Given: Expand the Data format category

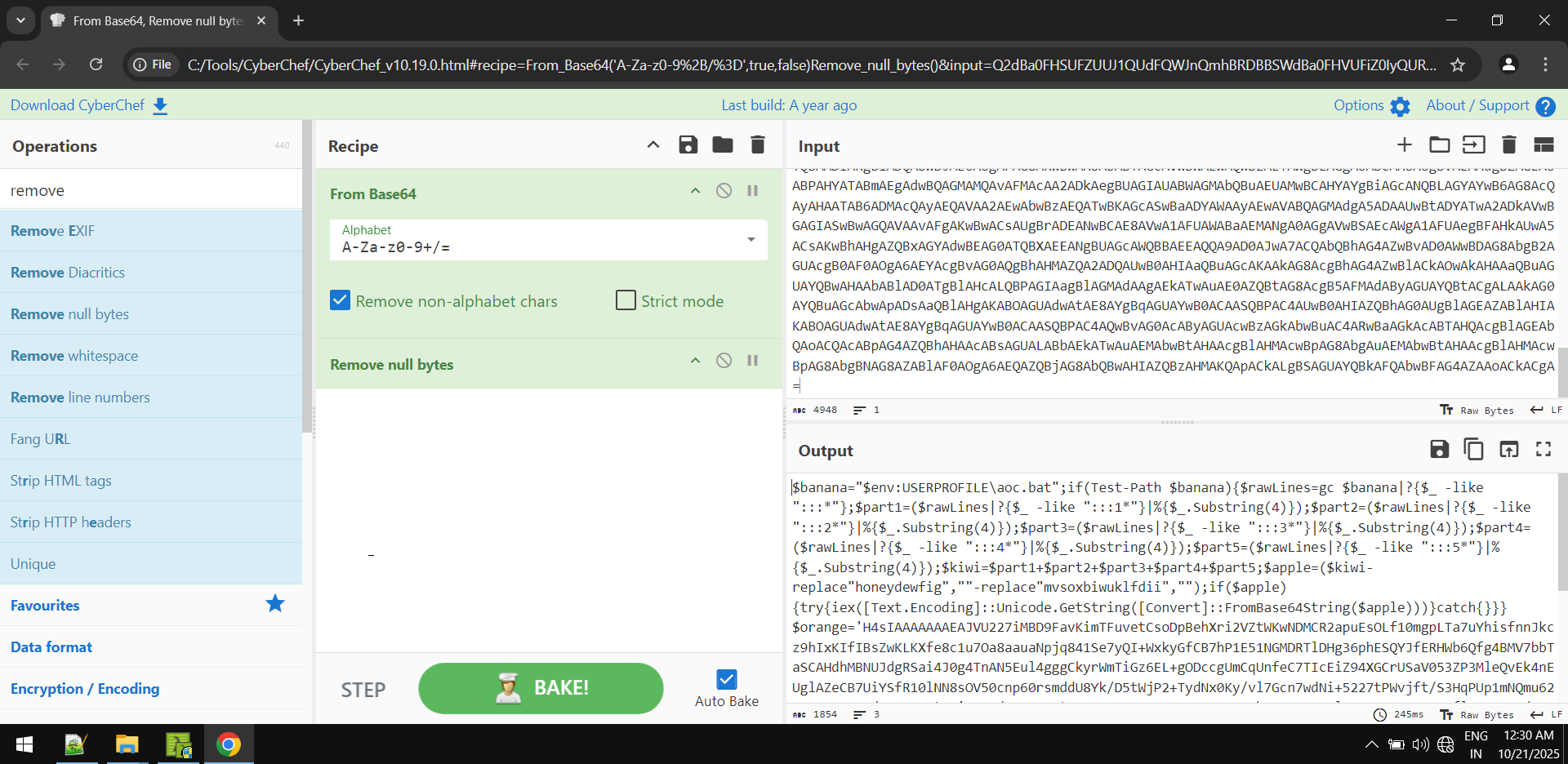Looking at the screenshot, I should [51, 647].
